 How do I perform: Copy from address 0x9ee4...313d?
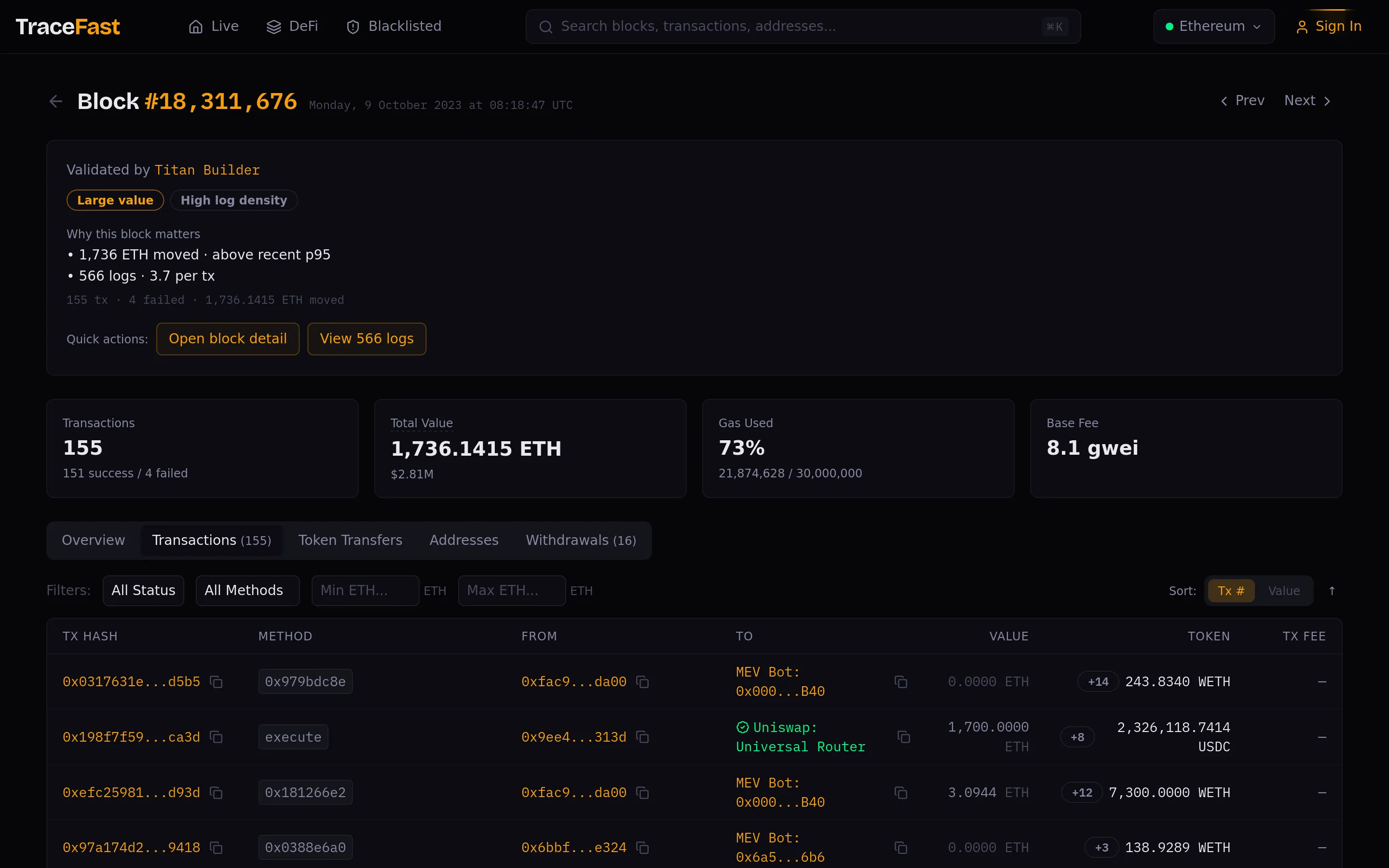[x=643, y=737]
